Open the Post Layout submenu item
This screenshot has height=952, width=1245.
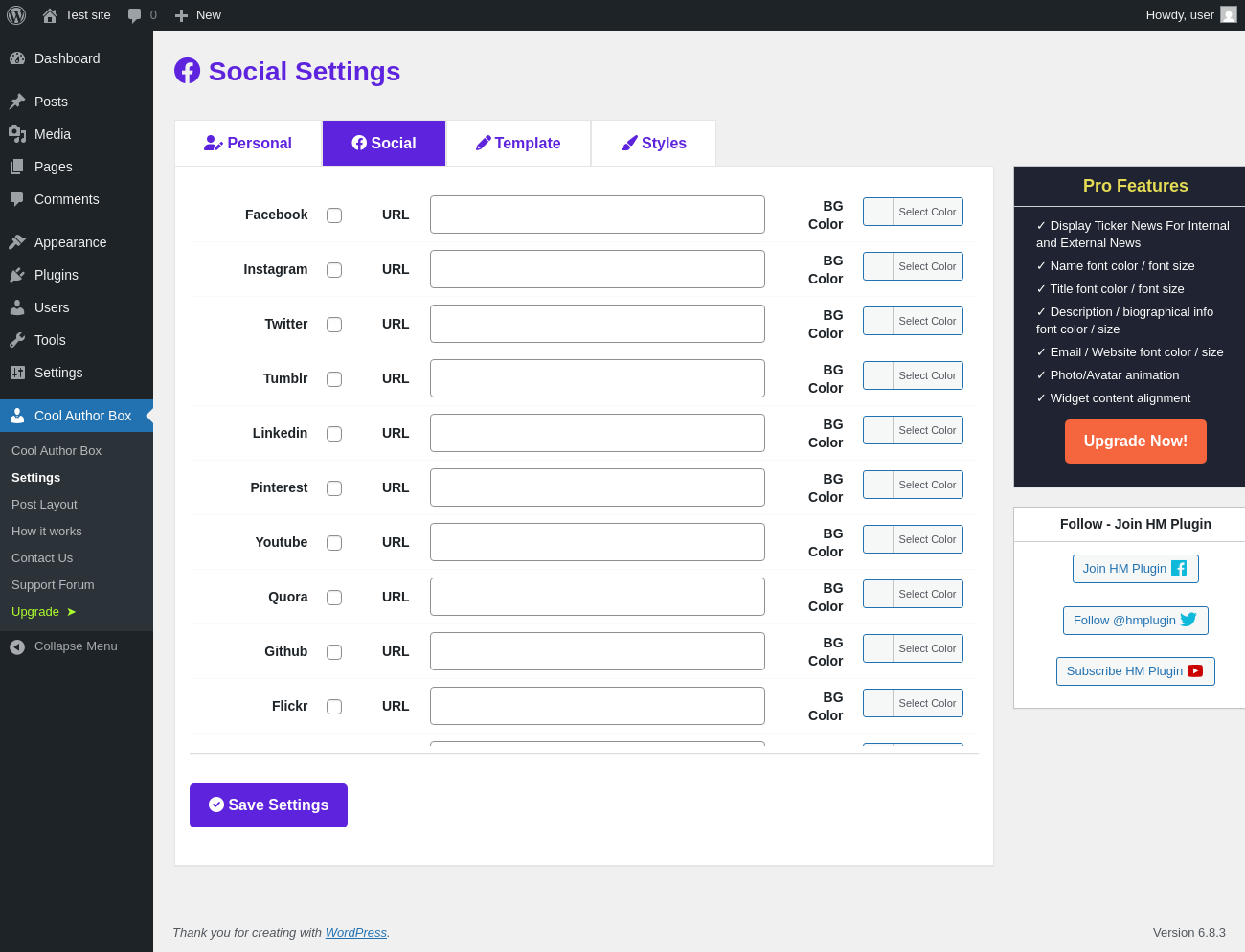pyautogui.click(x=44, y=505)
